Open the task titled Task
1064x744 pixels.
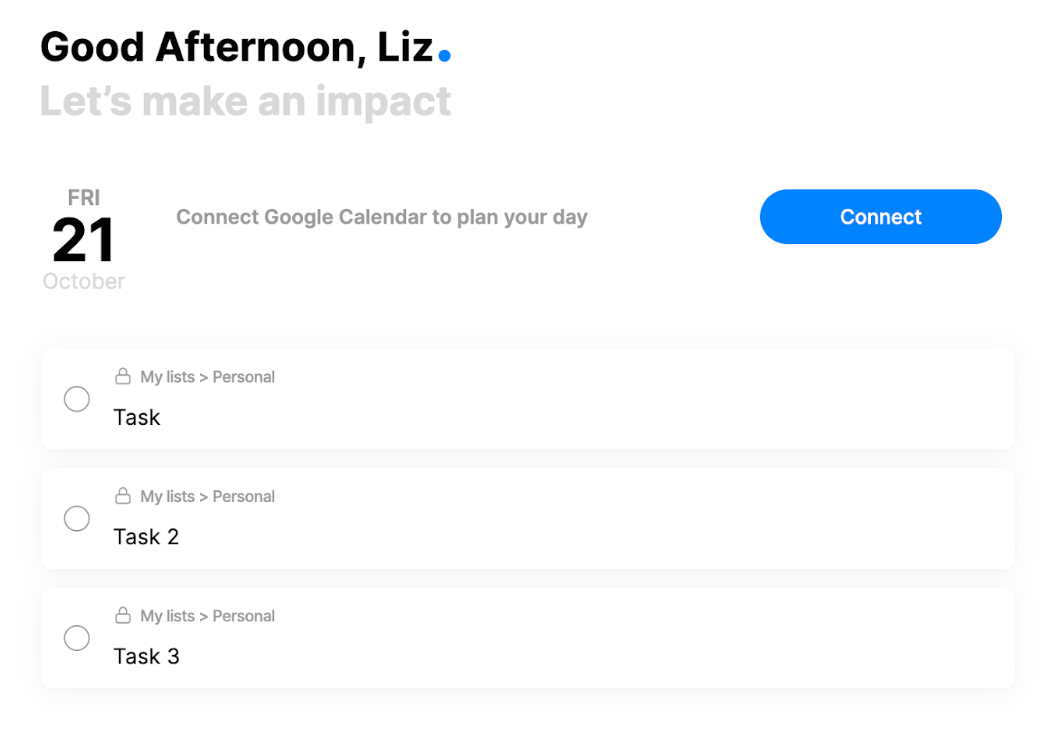pyautogui.click(x=136, y=417)
